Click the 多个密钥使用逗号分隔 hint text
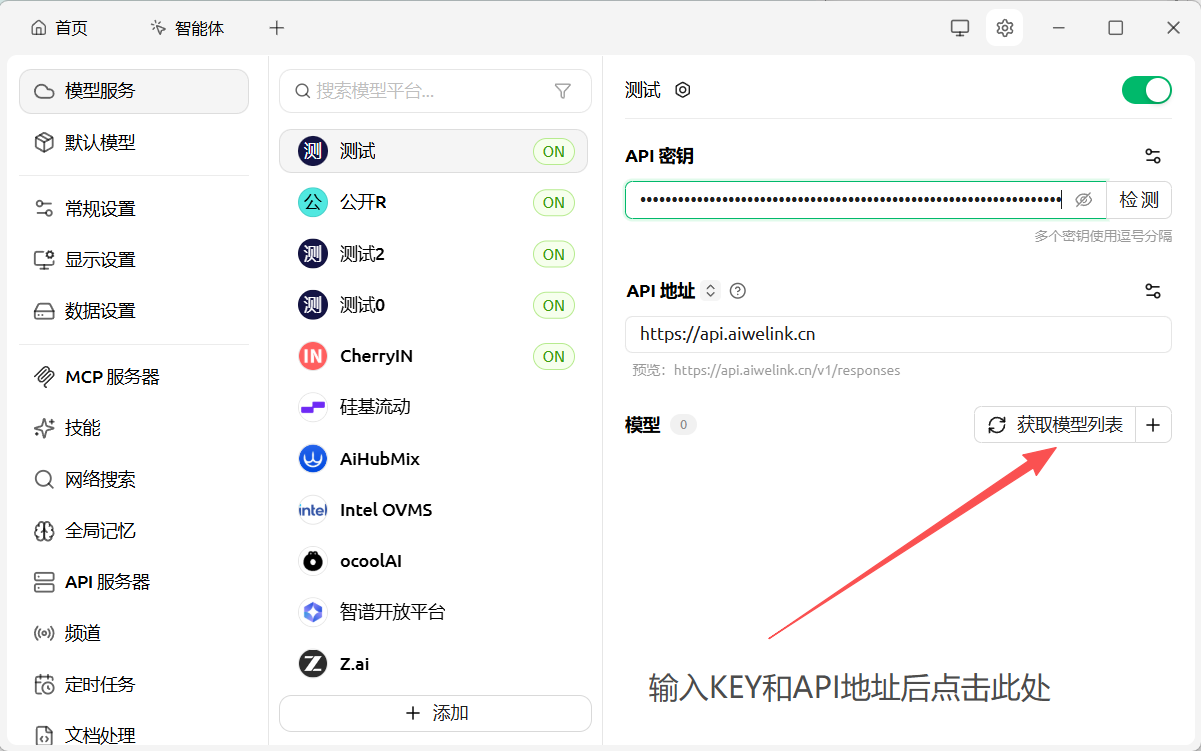Viewport: 1201px width, 751px height. 1103,236
